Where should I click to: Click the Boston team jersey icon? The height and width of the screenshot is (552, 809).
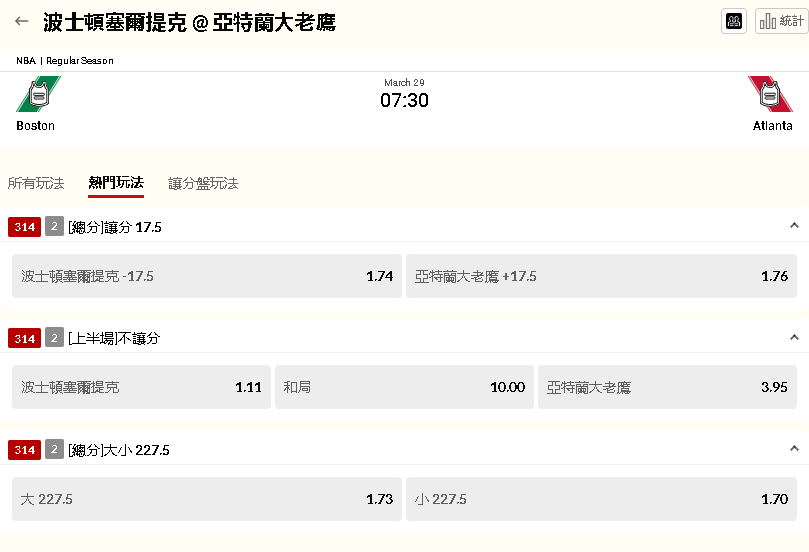38,95
